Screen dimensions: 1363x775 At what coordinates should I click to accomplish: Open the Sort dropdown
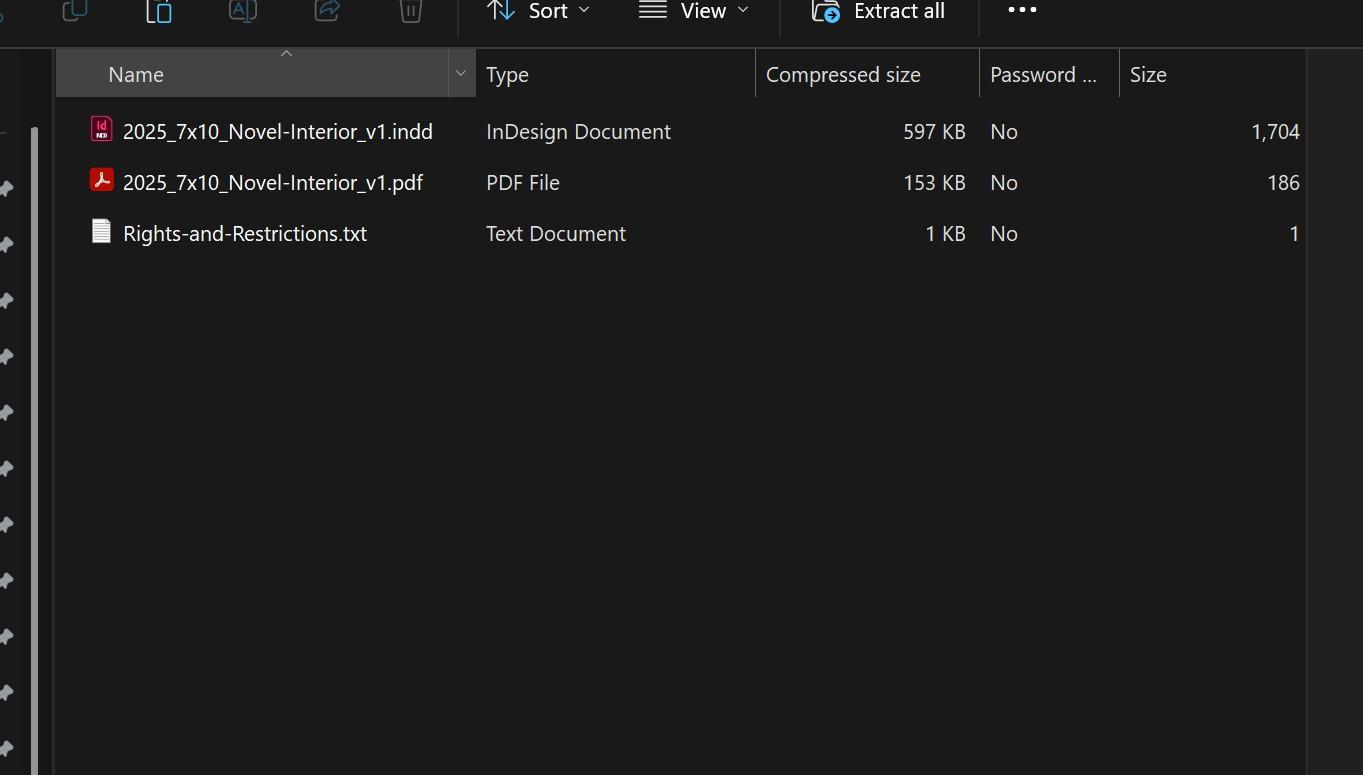click(x=538, y=12)
